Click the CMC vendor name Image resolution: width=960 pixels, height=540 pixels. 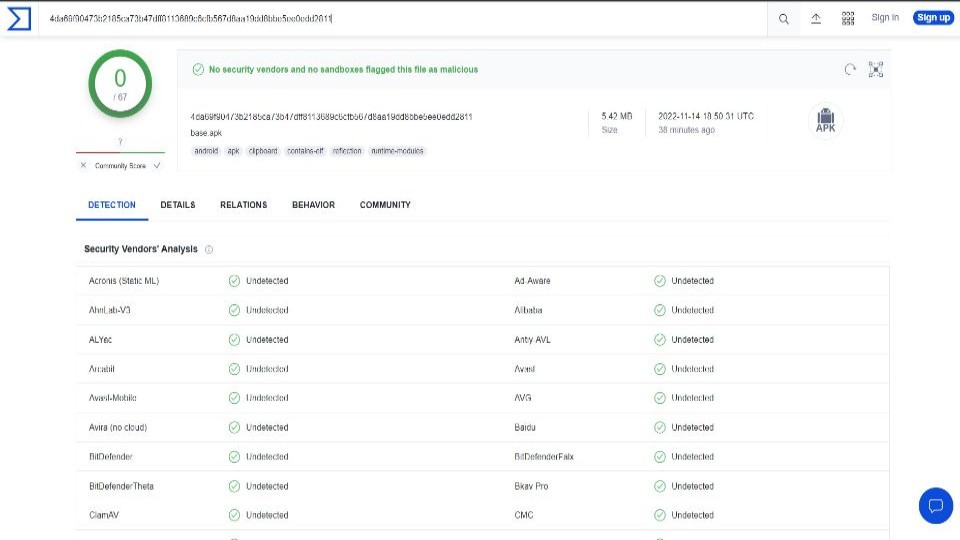(x=523, y=515)
